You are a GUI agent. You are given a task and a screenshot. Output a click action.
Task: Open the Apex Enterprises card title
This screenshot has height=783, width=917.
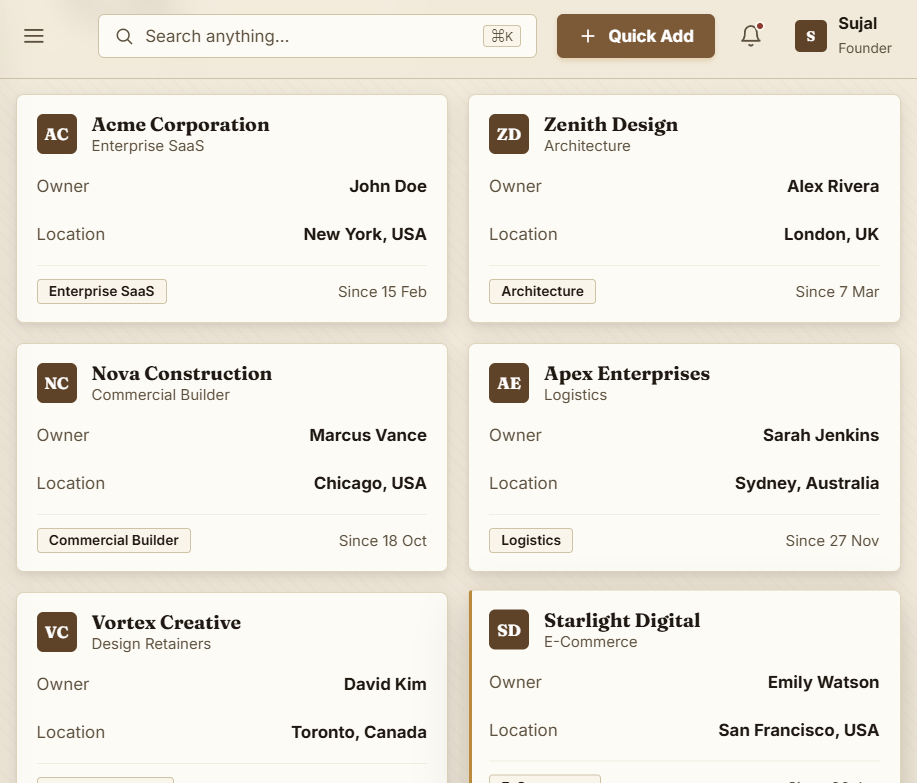(x=627, y=374)
